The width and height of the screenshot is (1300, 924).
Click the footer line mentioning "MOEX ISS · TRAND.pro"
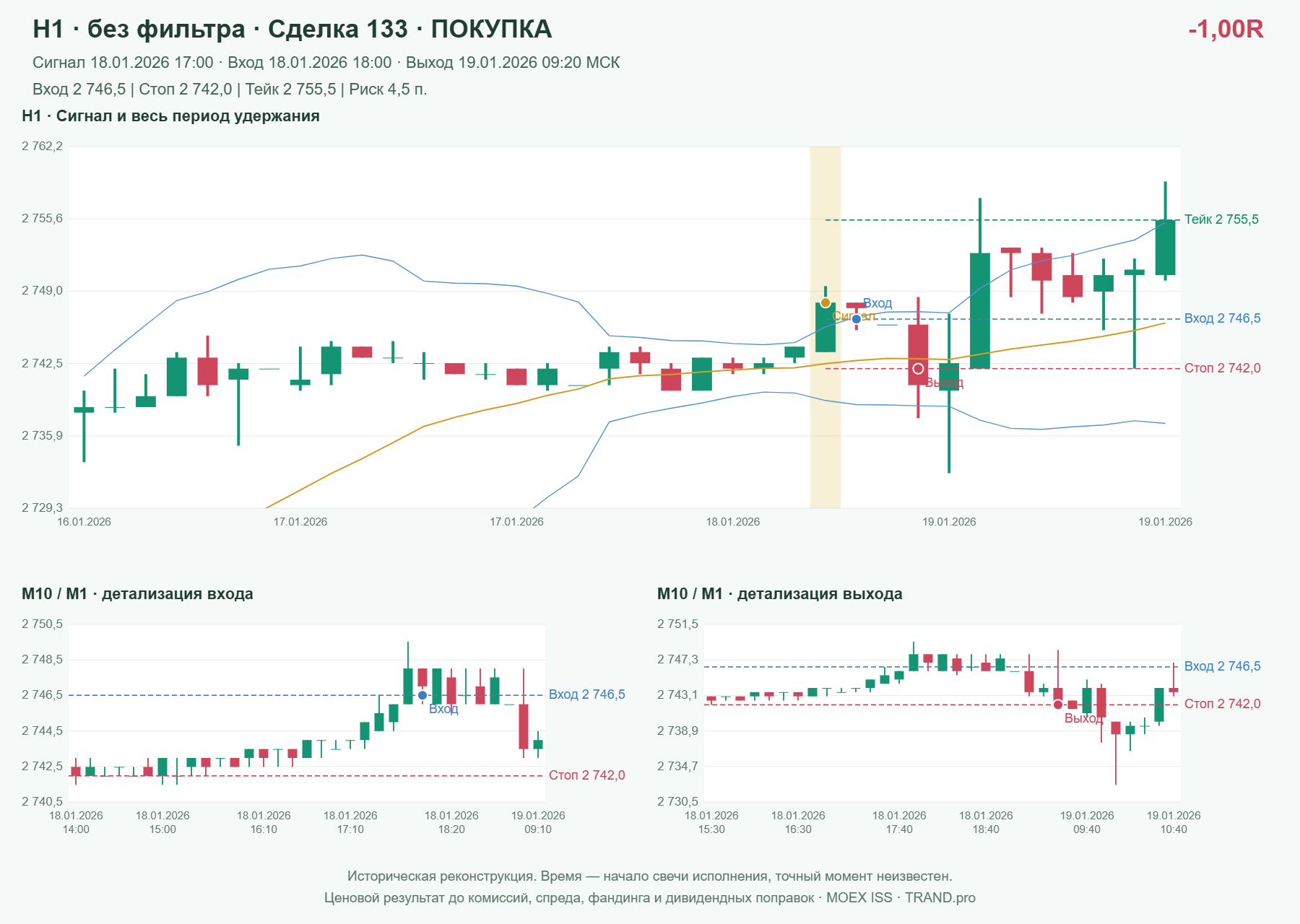[x=650, y=898]
